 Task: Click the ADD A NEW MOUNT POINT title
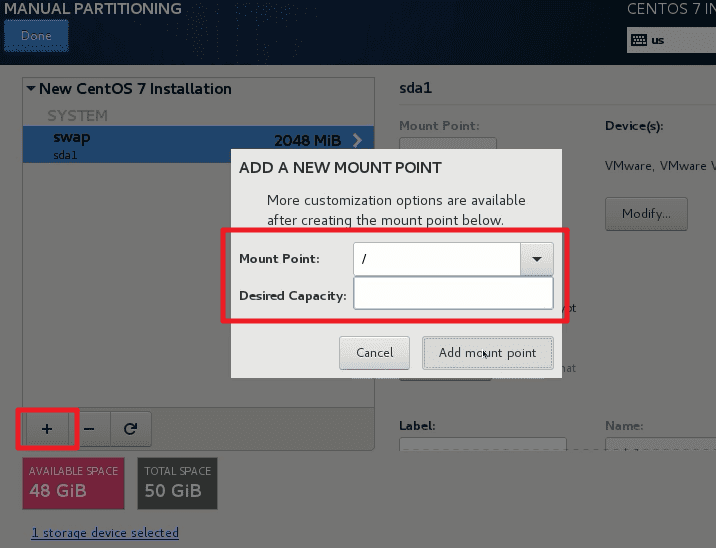click(340, 168)
